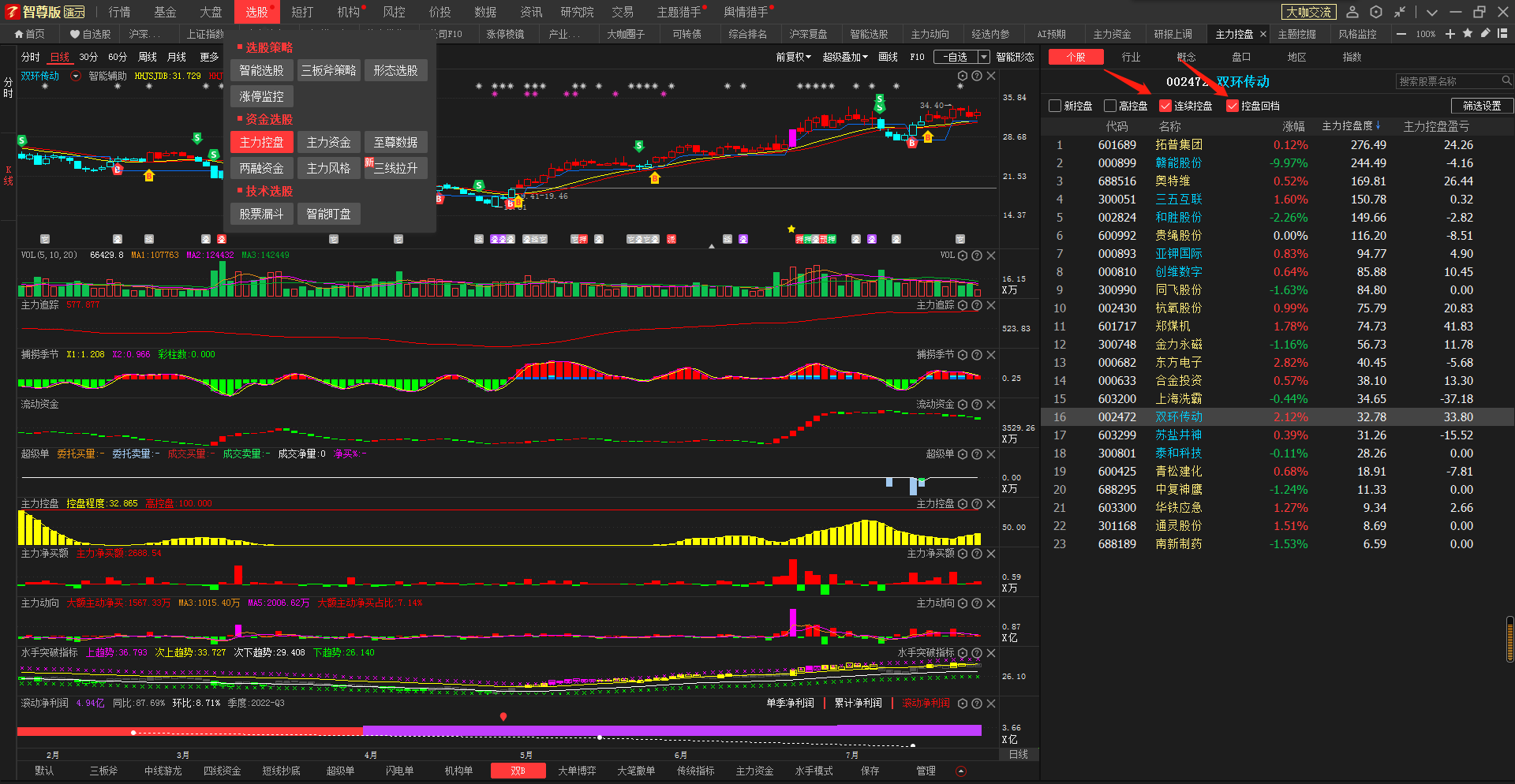This screenshot has width=1515, height=784.
Task: Open the 主题猎手 menu
Action: (679, 12)
